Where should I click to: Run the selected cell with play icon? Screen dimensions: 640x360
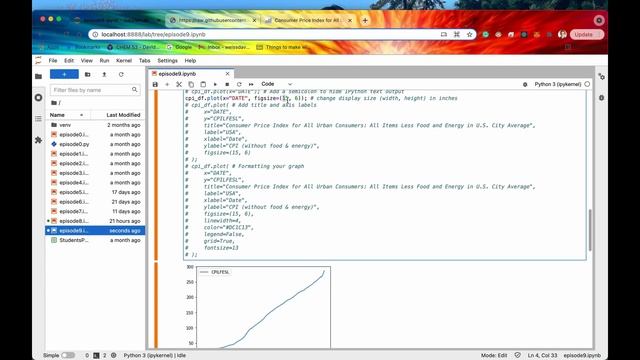click(215, 84)
